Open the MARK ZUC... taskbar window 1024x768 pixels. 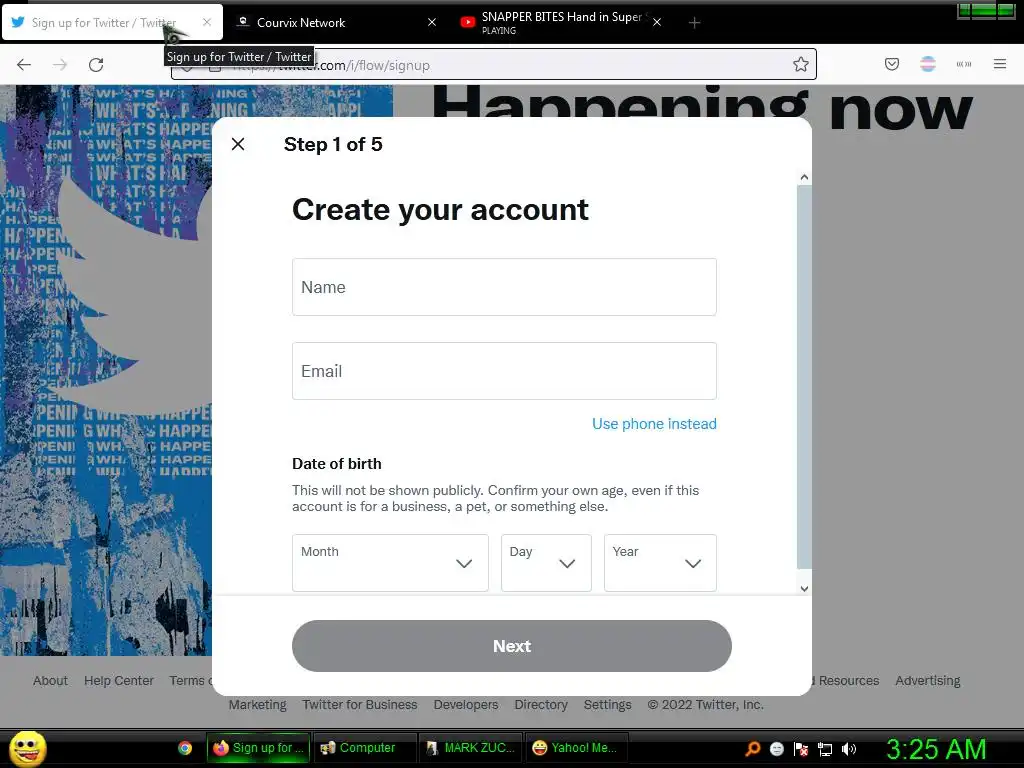coord(470,748)
